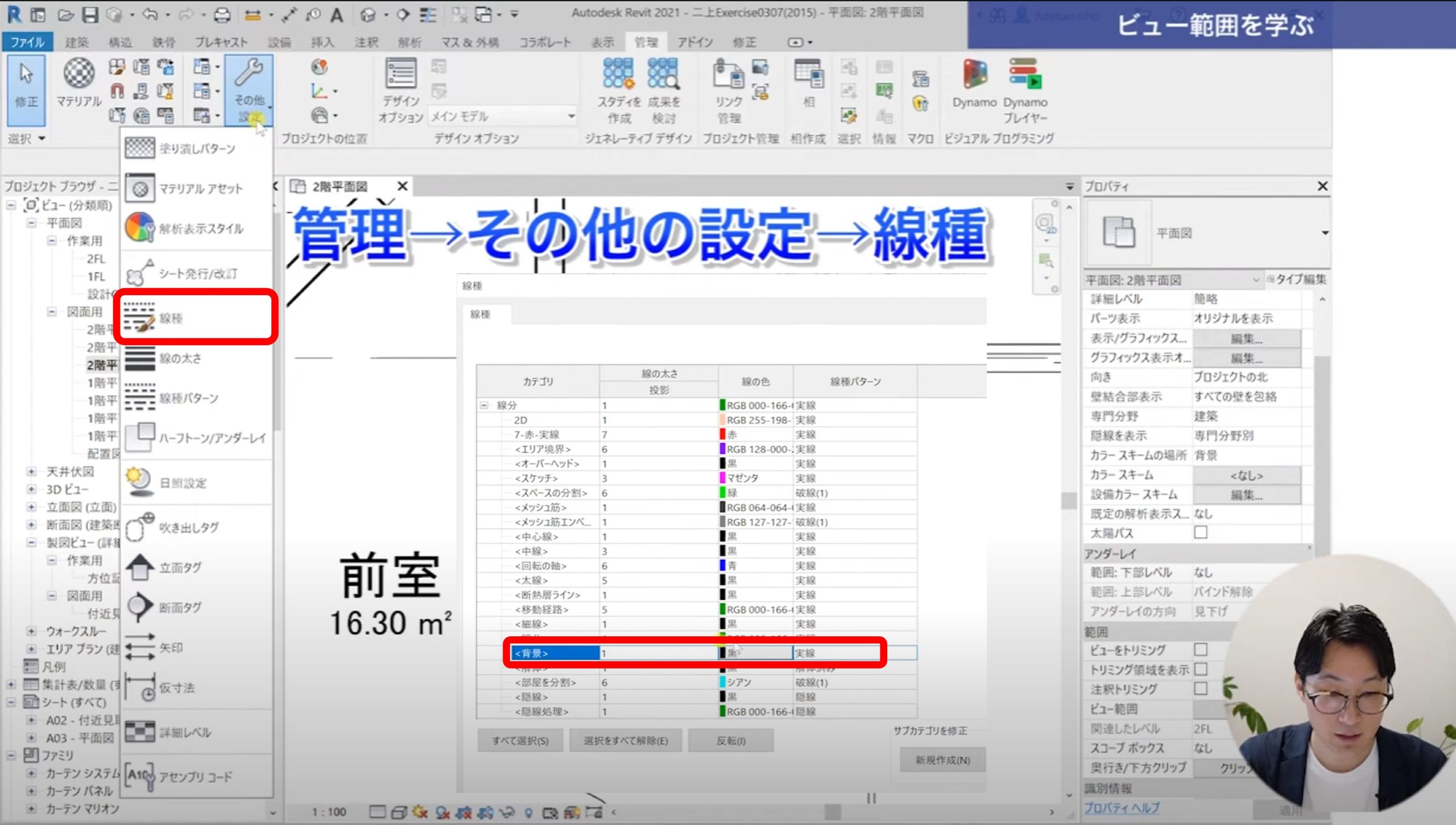Enable the 太陽パス checkbox

click(x=1201, y=533)
